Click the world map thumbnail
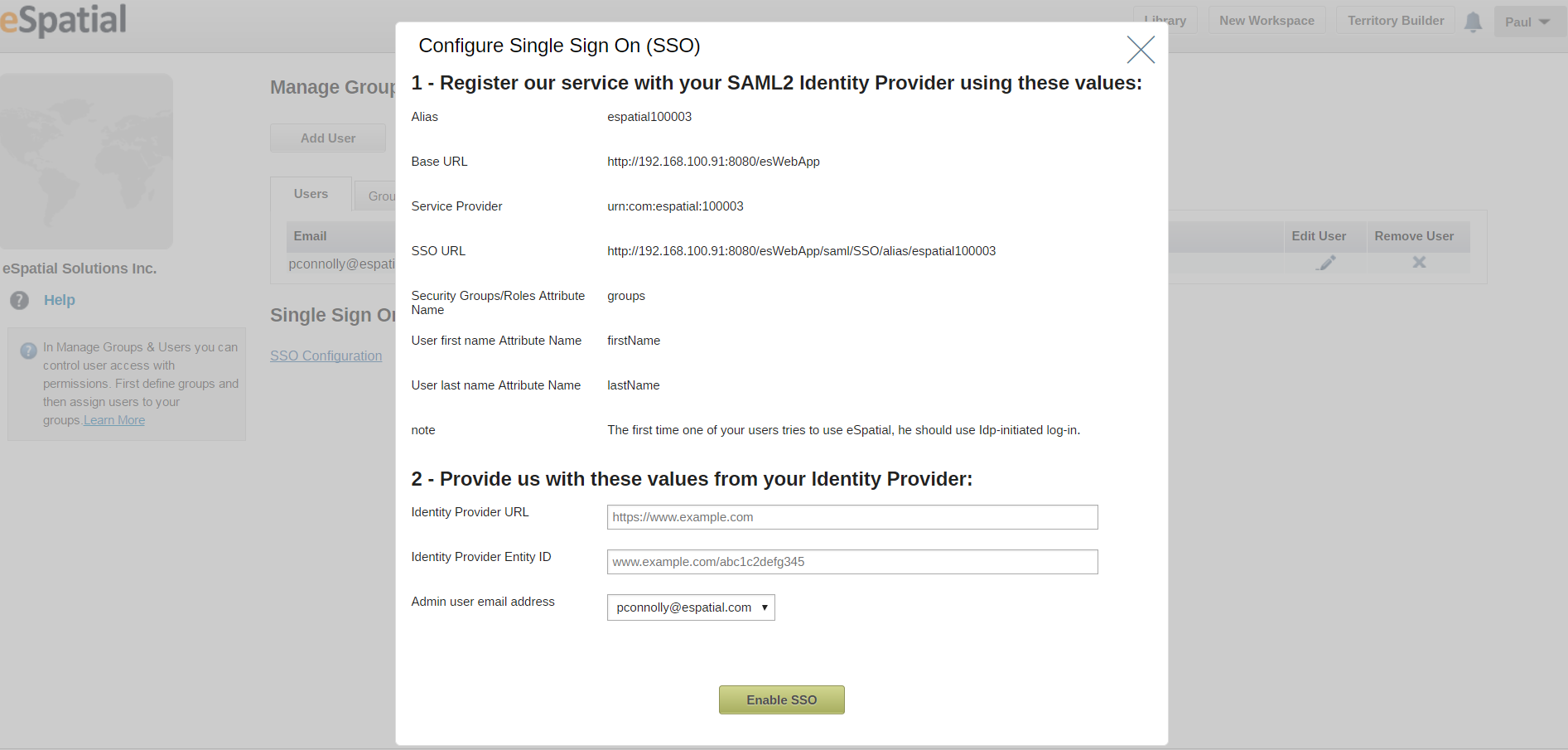This screenshot has height=750, width=1568. [x=86, y=162]
